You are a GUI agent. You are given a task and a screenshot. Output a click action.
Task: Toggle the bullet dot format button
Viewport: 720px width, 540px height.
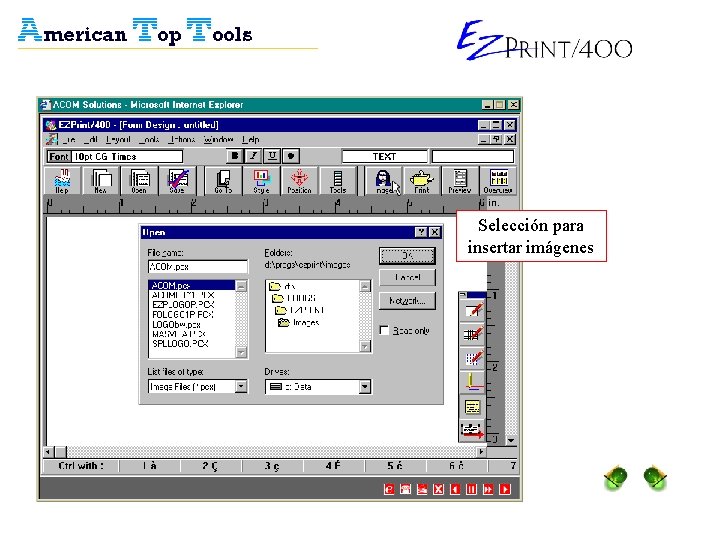291,156
